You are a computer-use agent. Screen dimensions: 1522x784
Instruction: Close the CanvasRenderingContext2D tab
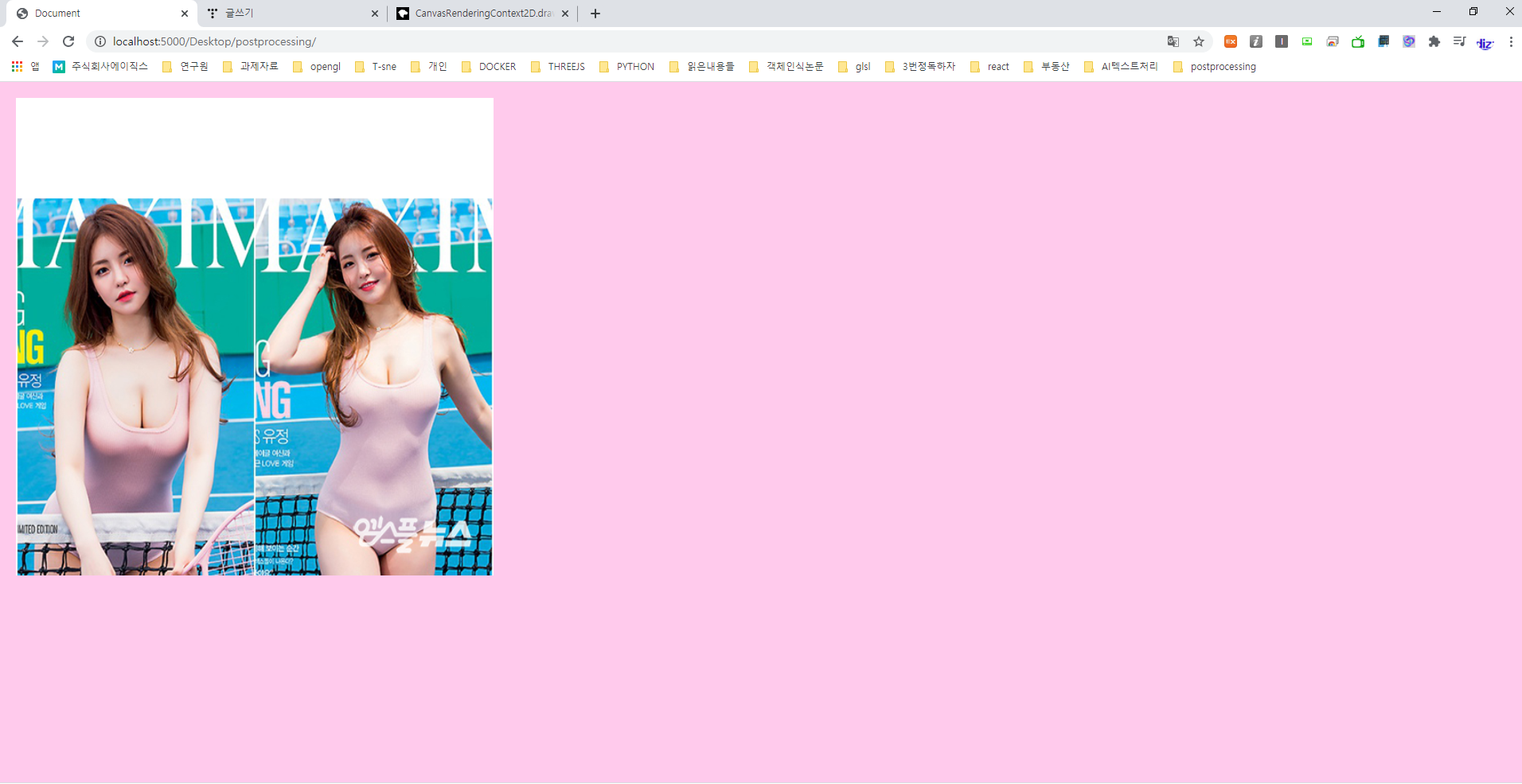(x=565, y=14)
